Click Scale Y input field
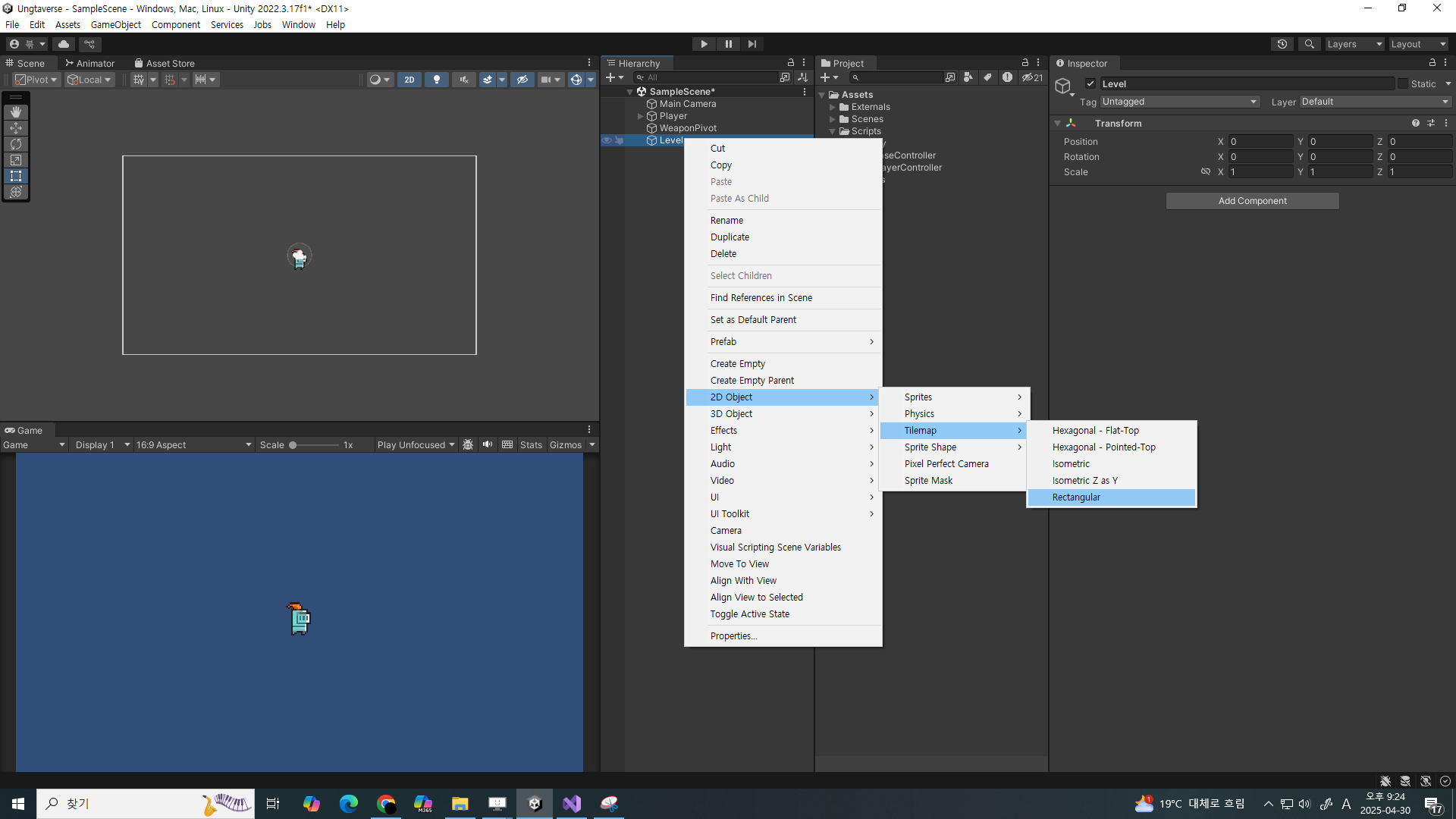 [1340, 172]
